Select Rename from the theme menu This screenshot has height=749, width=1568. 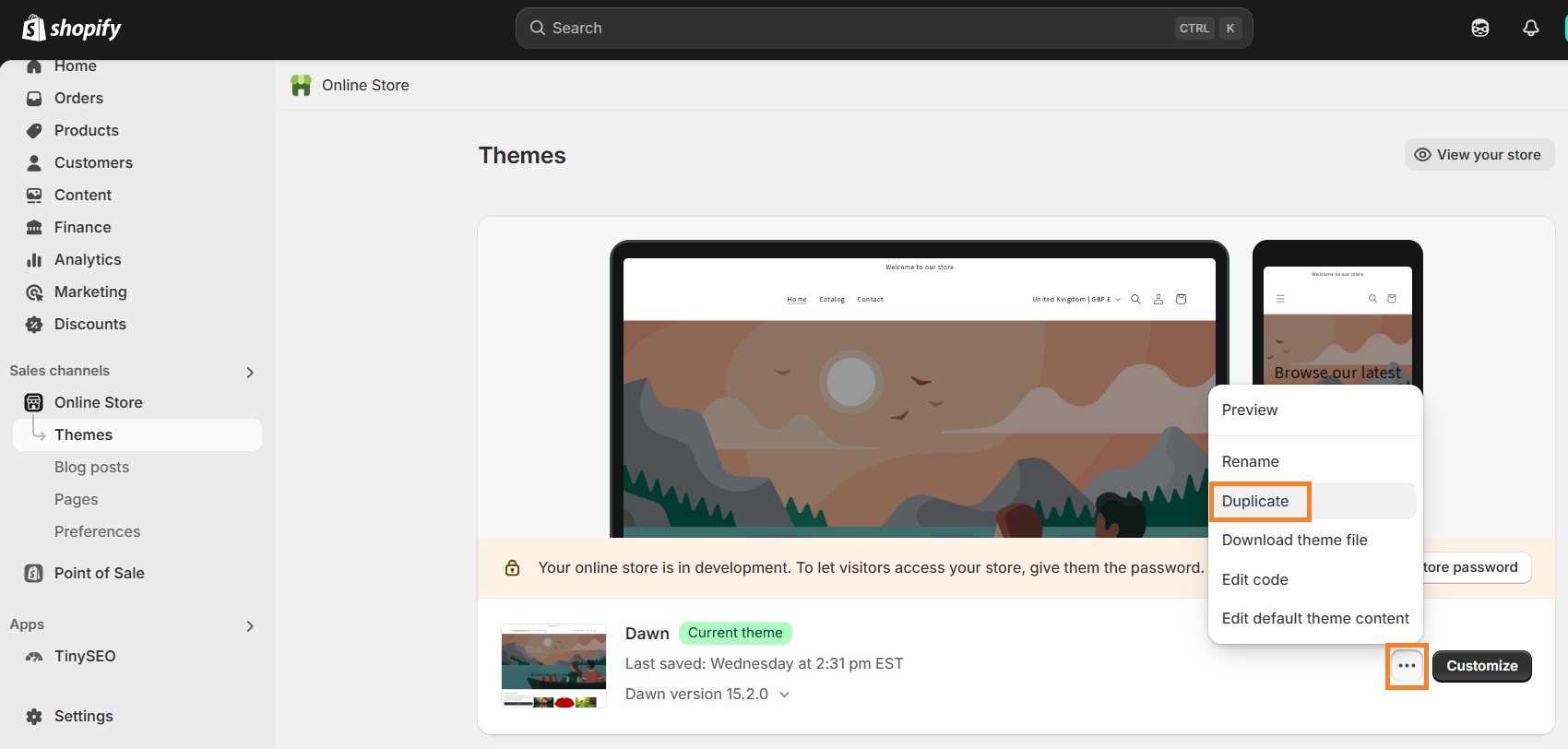[1315, 461]
